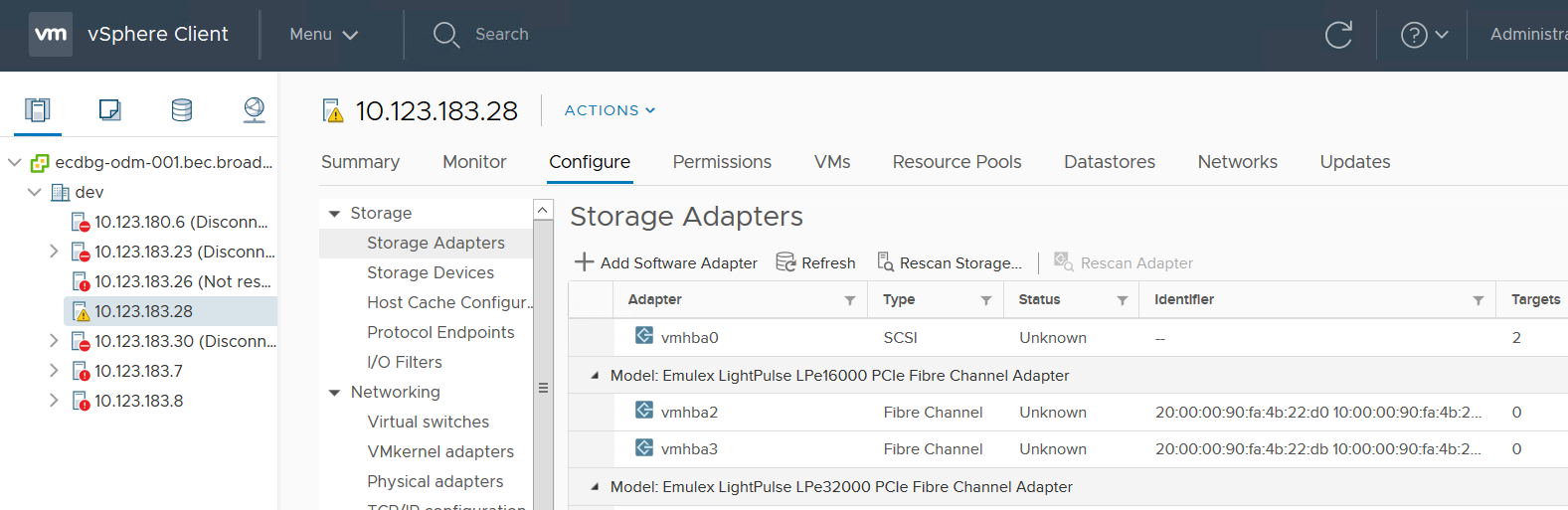Click the search magnifier icon

tap(445, 35)
